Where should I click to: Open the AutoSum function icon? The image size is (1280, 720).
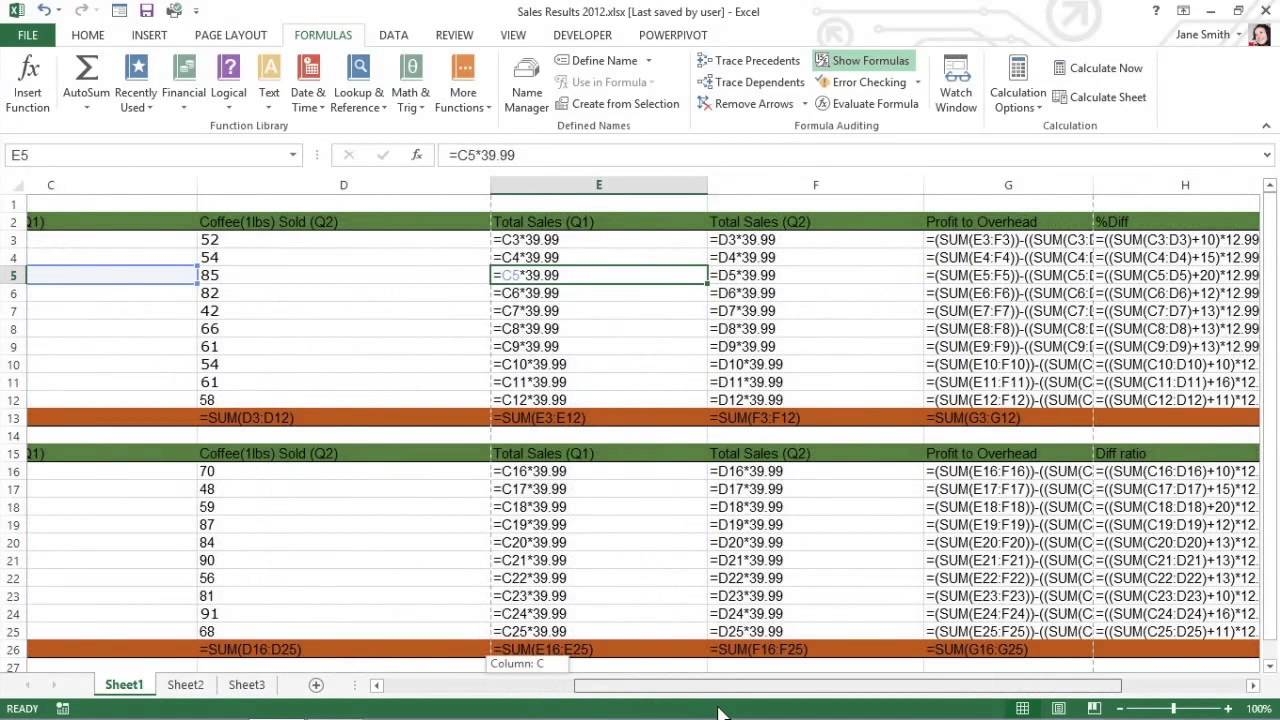[x=86, y=70]
